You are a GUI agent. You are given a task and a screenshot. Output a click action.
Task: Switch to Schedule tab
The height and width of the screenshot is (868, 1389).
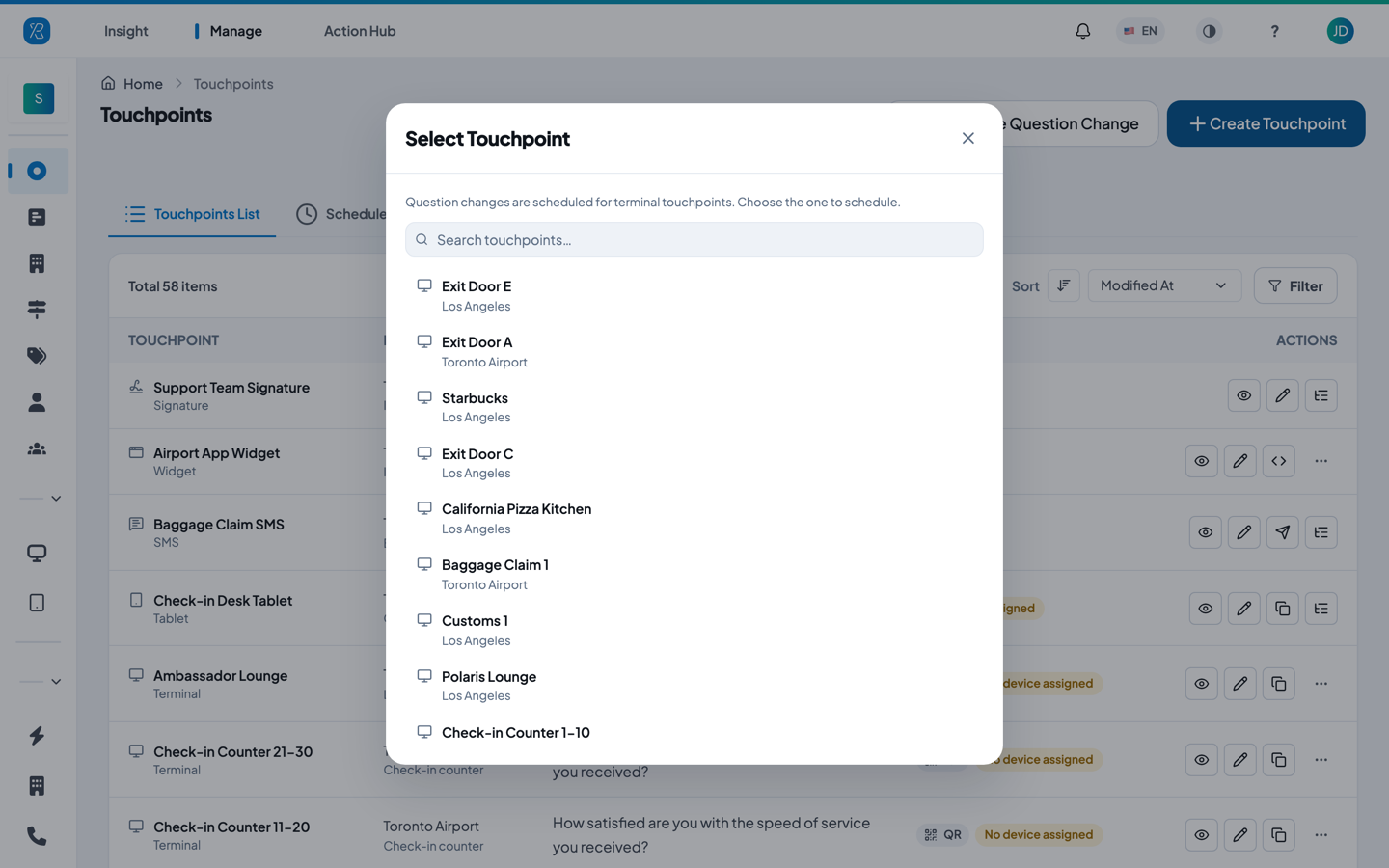tap(340, 214)
